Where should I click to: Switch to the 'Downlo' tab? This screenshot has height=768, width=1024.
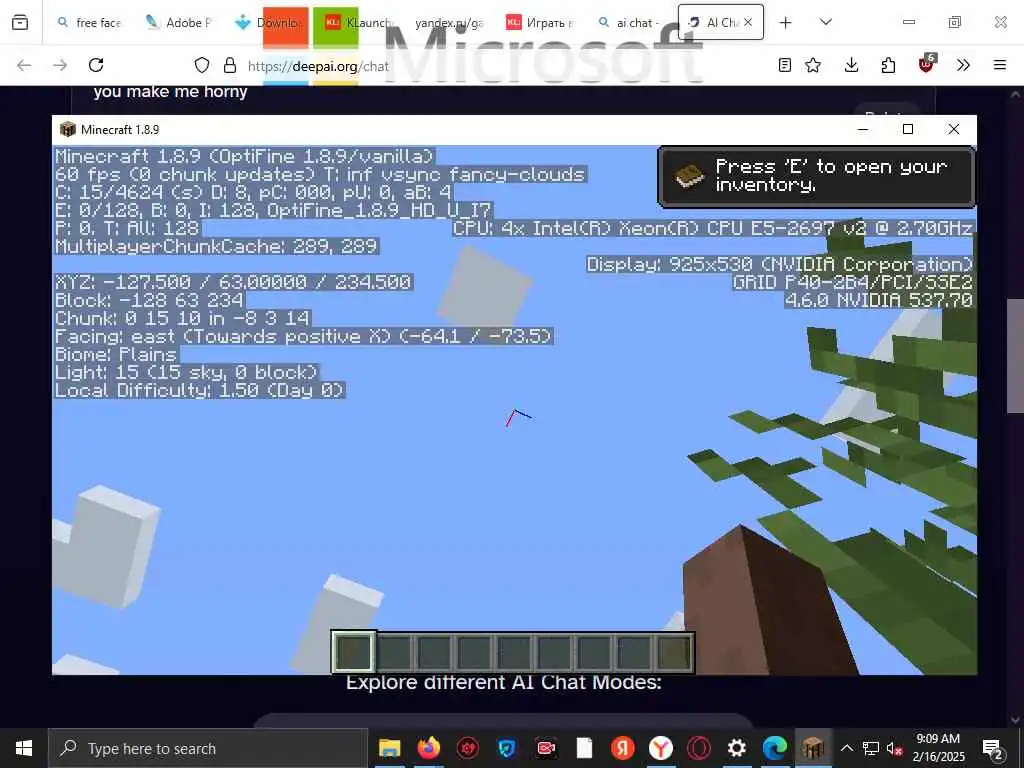point(269,22)
